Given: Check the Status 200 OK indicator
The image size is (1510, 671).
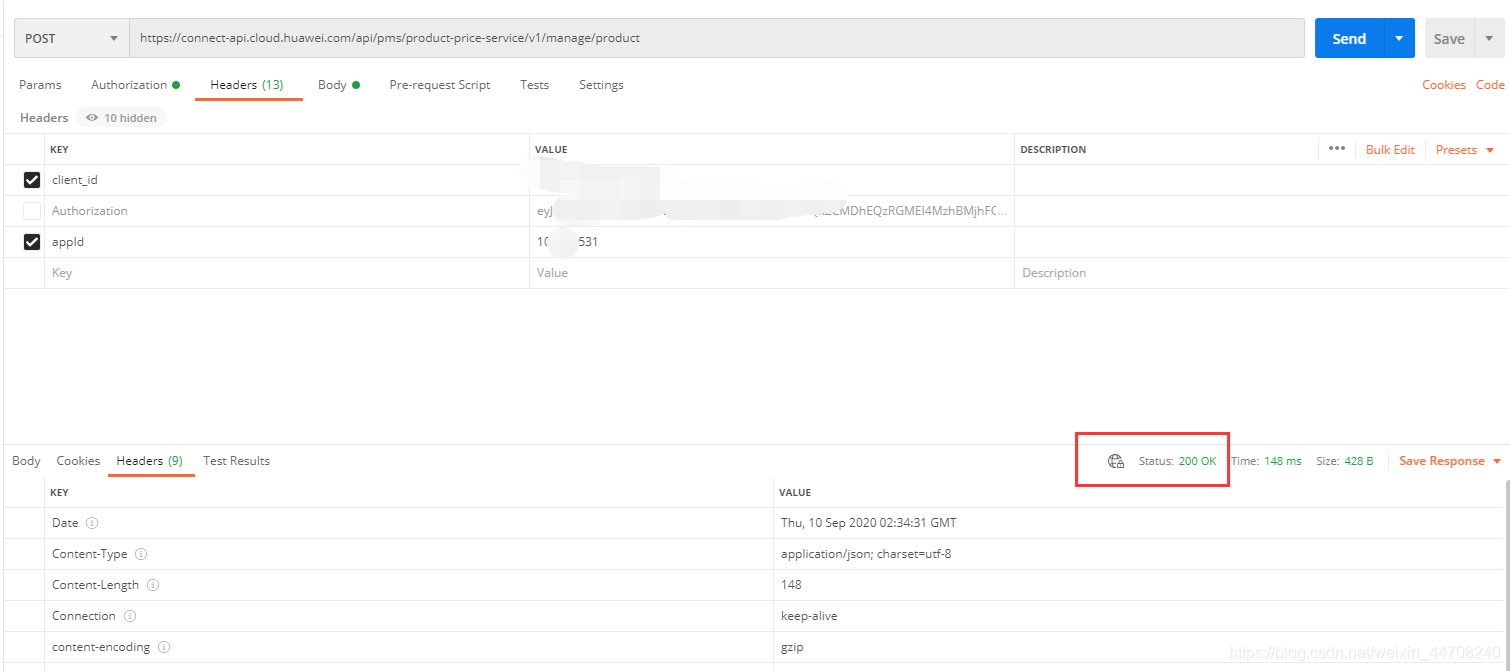Looking at the screenshot, I should tap(1178, 461).
